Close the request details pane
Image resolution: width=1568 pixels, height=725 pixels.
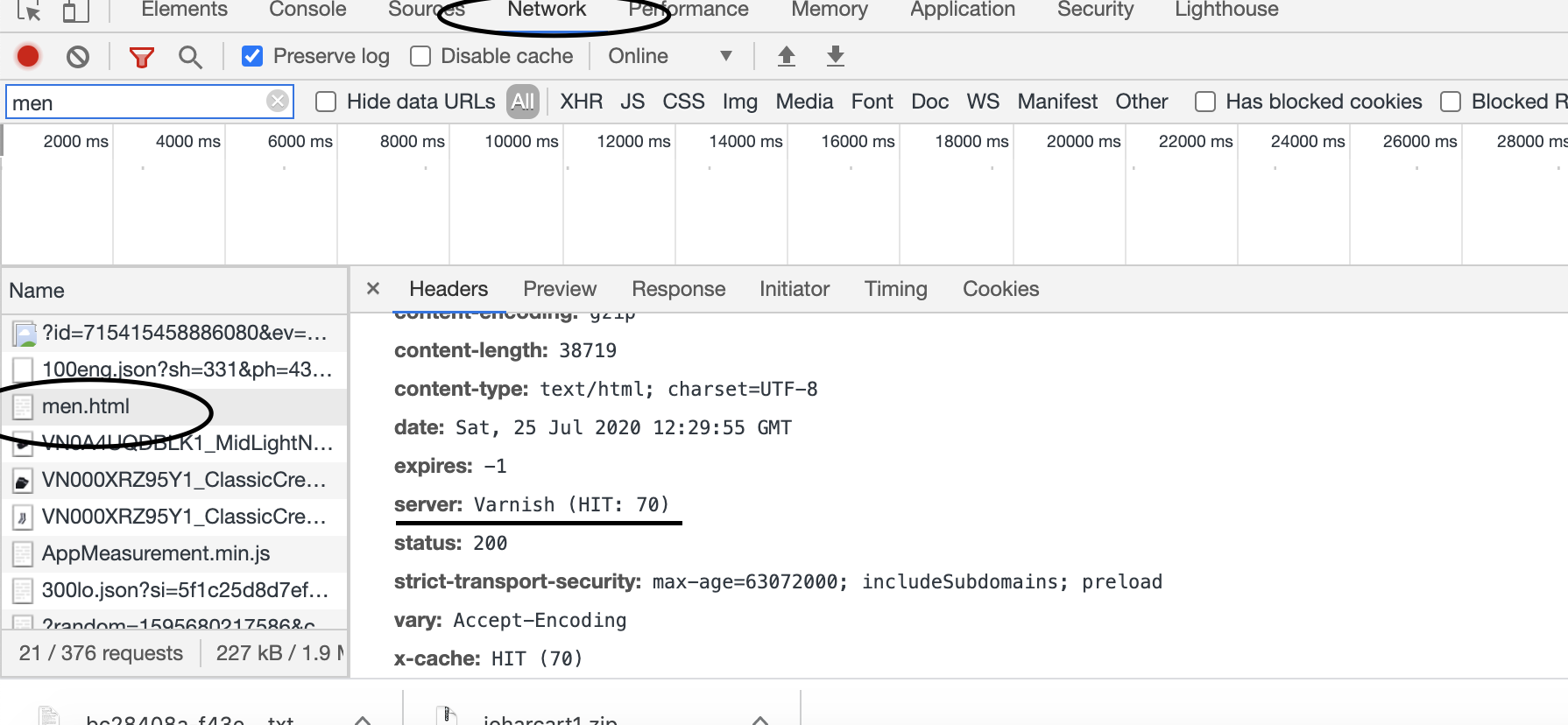pos(373,288)
